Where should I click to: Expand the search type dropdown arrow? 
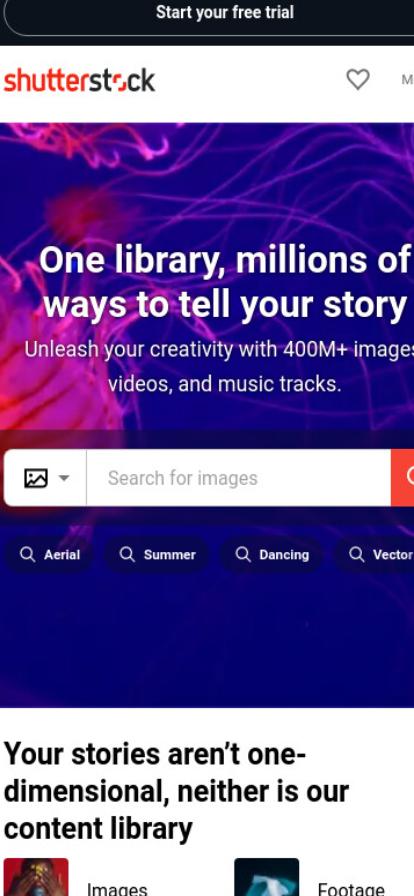click(x=64, y=478)
